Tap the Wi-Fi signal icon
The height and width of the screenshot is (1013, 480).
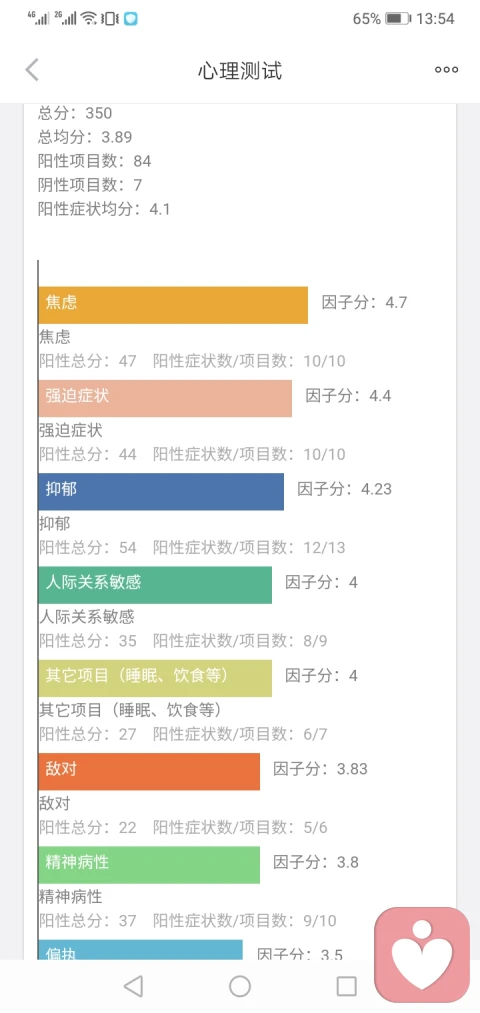(x=89, y=18)
